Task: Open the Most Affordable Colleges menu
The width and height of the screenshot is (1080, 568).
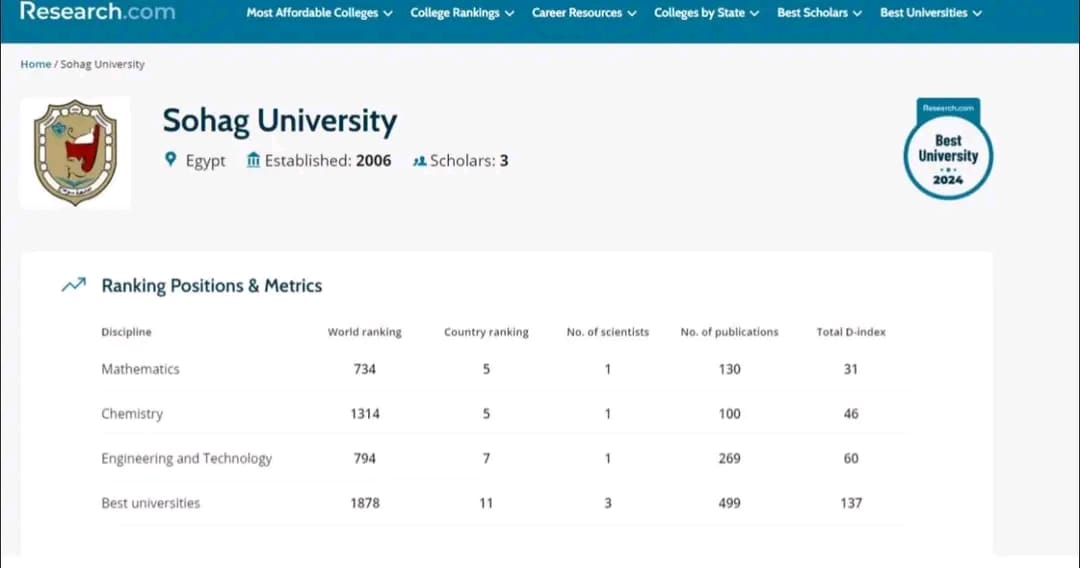Action: click(x=319, y=13)
